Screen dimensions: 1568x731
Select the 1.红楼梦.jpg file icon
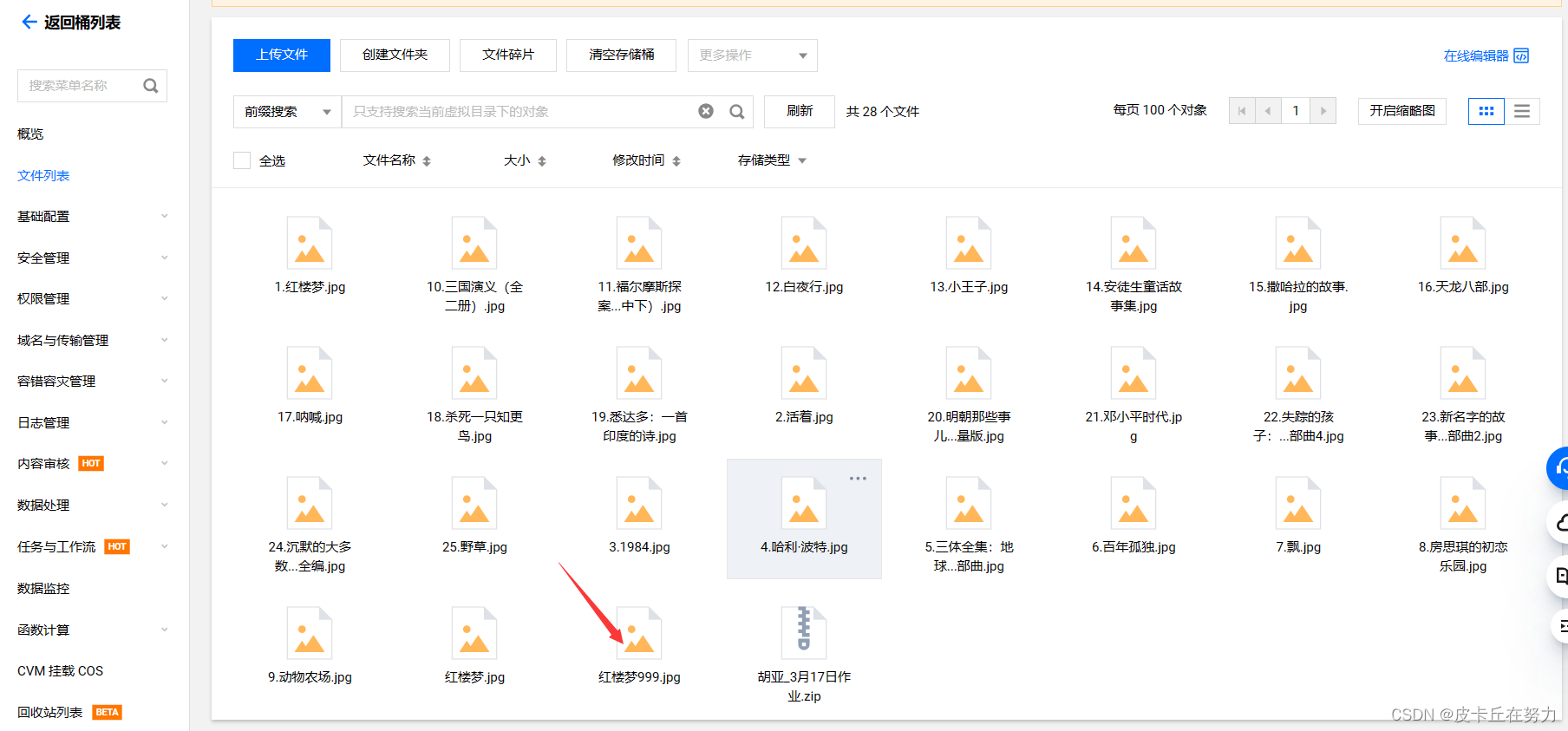tap(310, 243)
